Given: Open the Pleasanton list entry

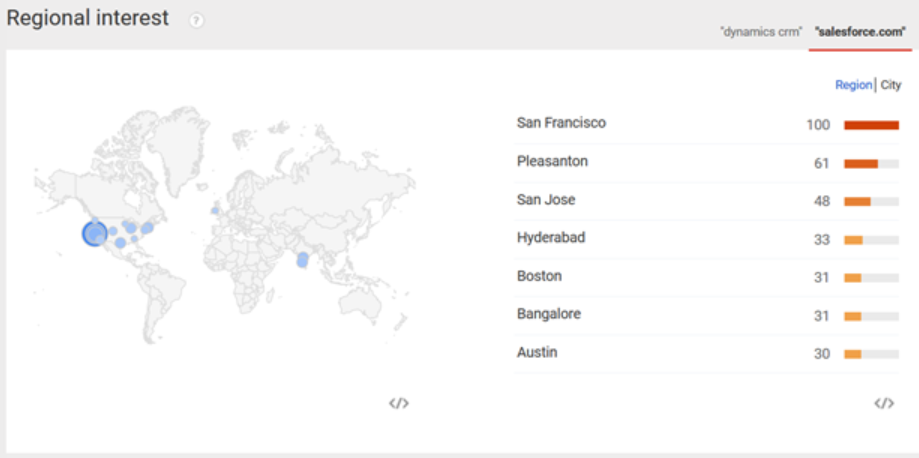Looking at the screenshot, I should click(x=552, y=161).
